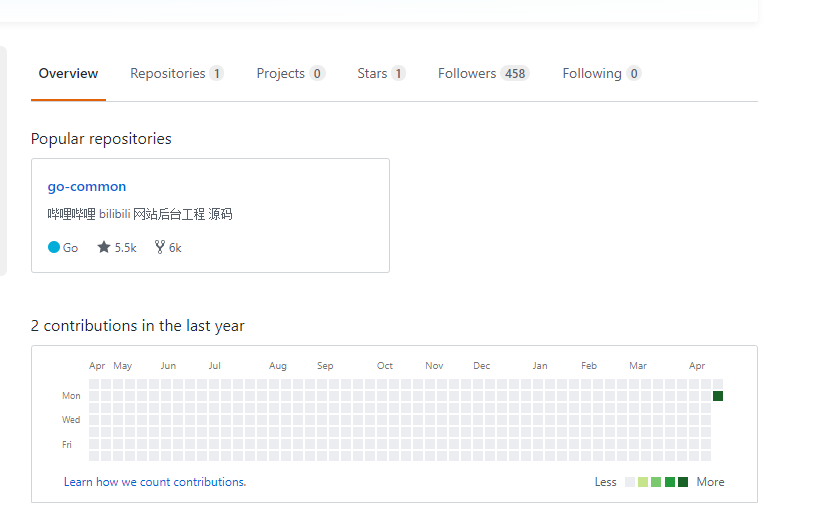This screenshot has width=822, height=529.
Task: Open the Projects tab
Action: 280,73
